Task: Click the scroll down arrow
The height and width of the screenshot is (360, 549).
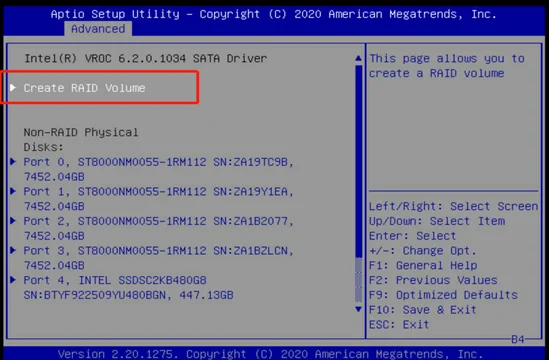Action: pyautogui.click(x=358, y=309)
